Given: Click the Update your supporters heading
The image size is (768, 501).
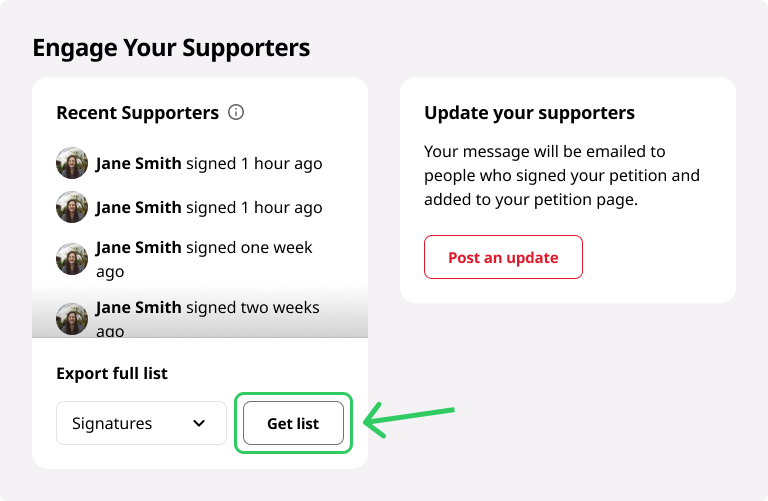Looking at the screenshot, I should coord(529,113).
